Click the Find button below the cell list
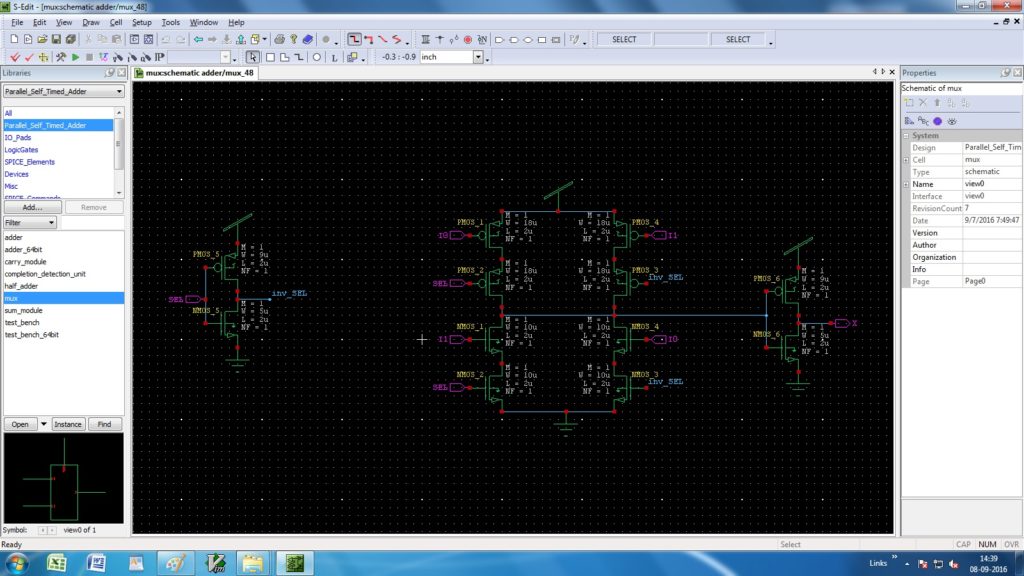 (105, 424)
